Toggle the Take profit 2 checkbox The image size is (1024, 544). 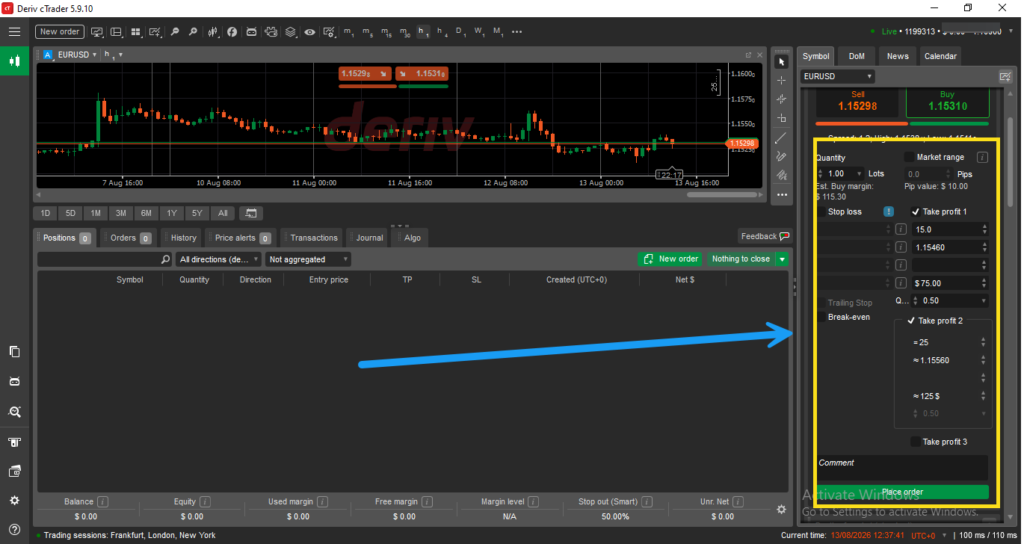[x=911, y=321]
